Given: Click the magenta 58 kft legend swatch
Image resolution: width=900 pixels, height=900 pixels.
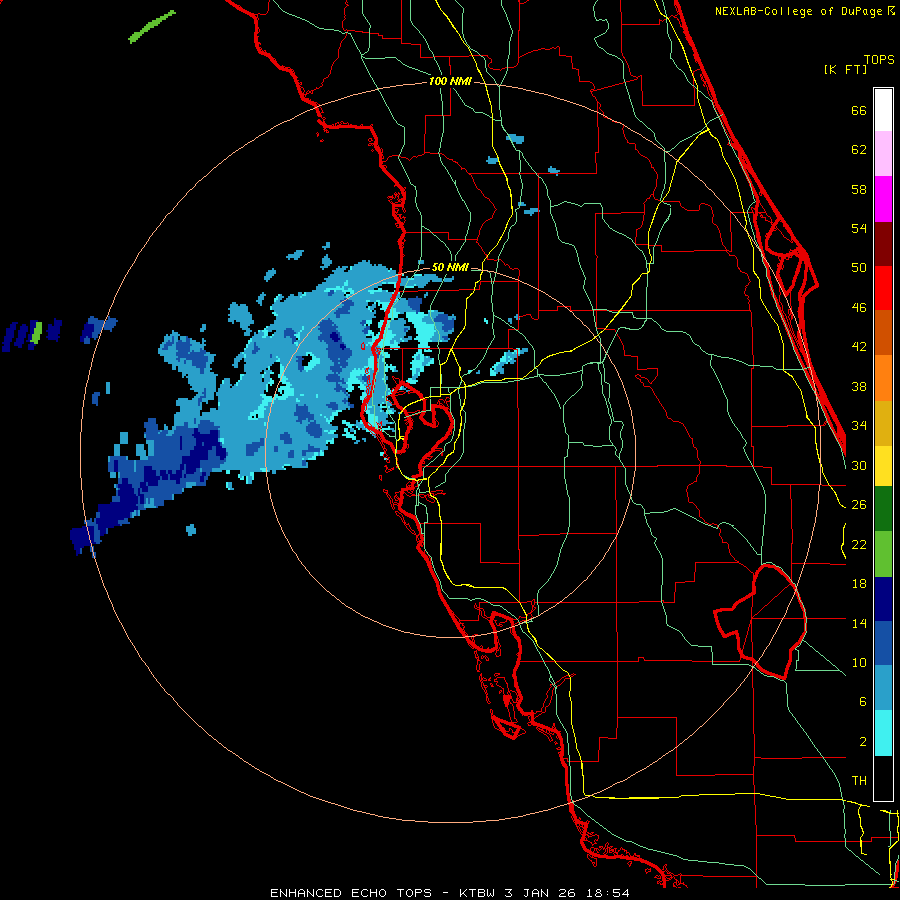Looking at the screenshot, I should click(x=883, y=199).
